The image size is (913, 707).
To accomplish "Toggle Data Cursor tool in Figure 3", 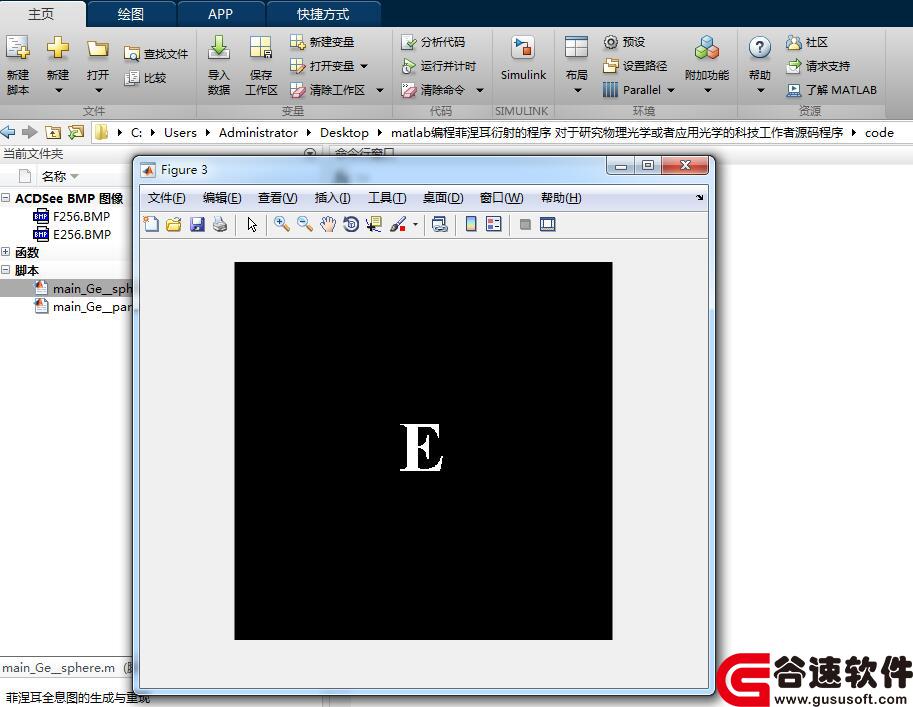I will [x=373, y=224].
